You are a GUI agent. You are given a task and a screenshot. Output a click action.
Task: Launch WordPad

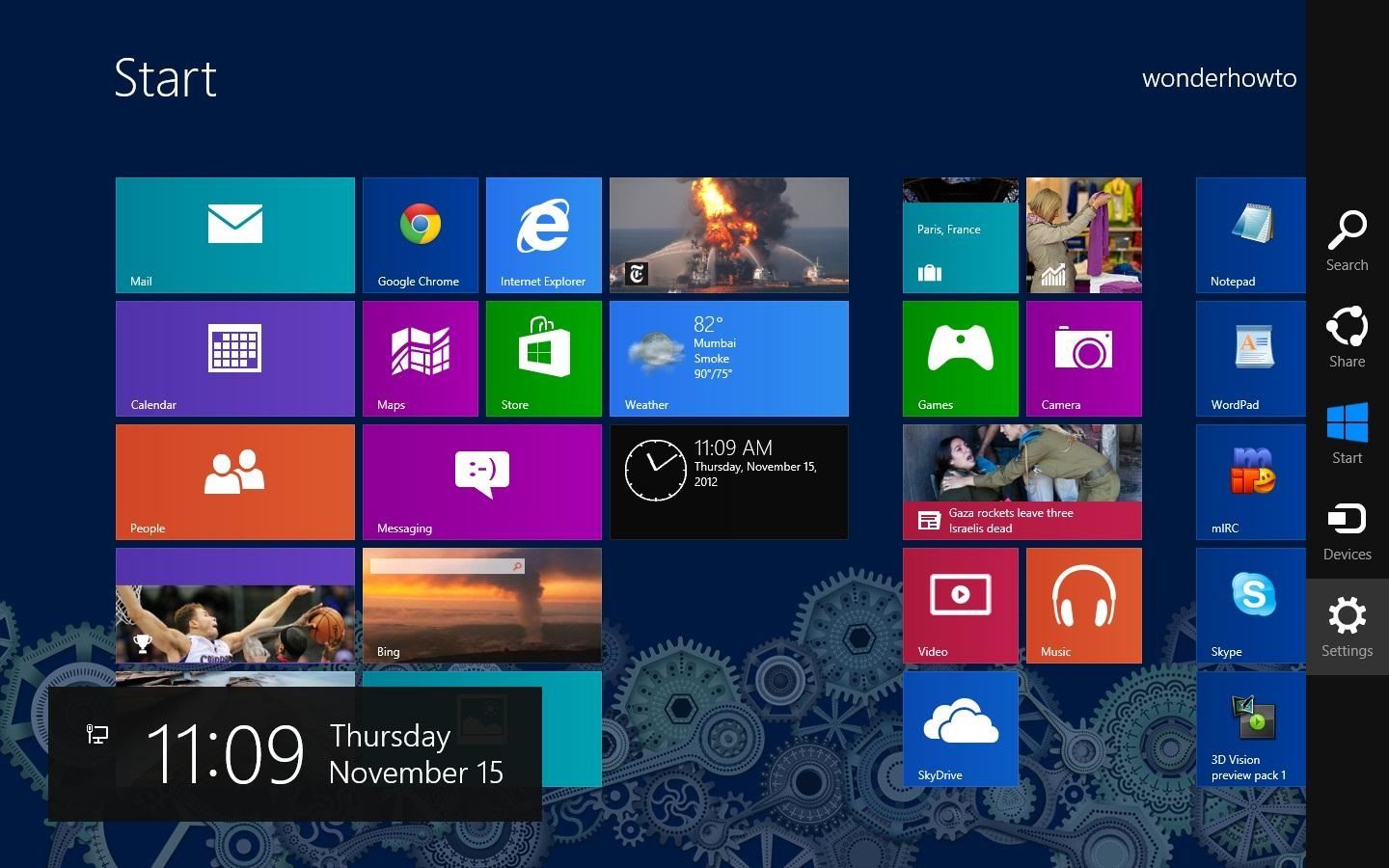tap(1249, 358)
